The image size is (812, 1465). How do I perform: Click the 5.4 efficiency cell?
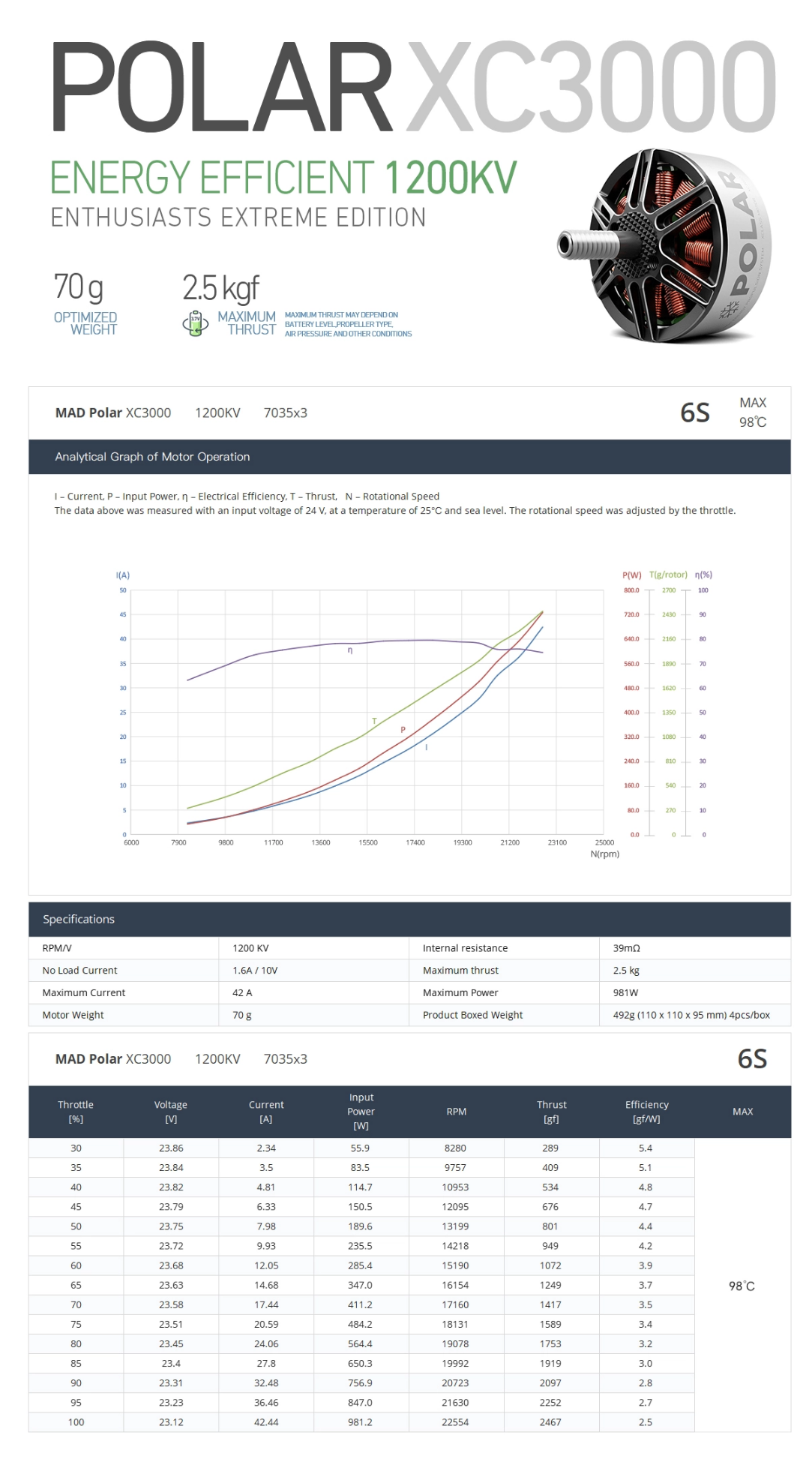646,1148
